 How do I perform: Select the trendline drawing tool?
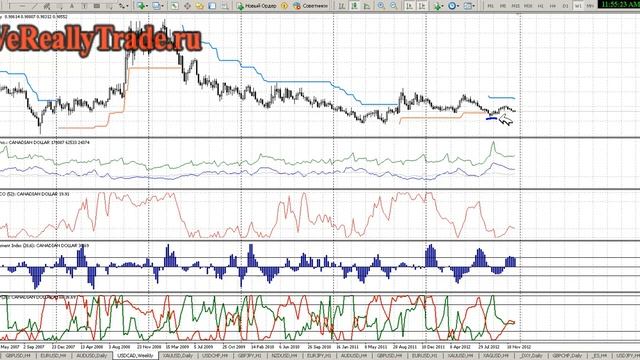tap(35, 6)
